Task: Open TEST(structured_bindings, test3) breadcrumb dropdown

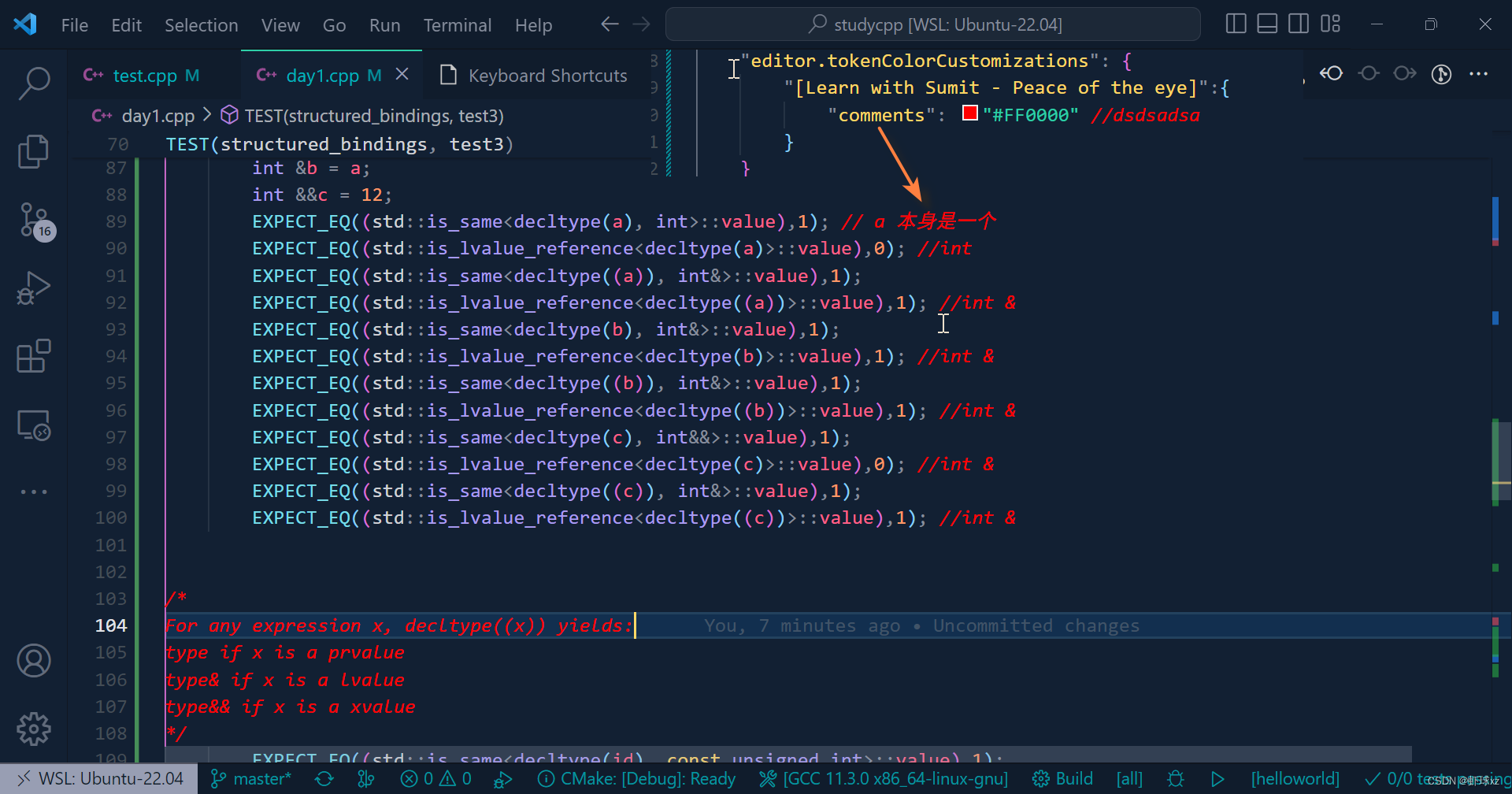Action: 362,116
